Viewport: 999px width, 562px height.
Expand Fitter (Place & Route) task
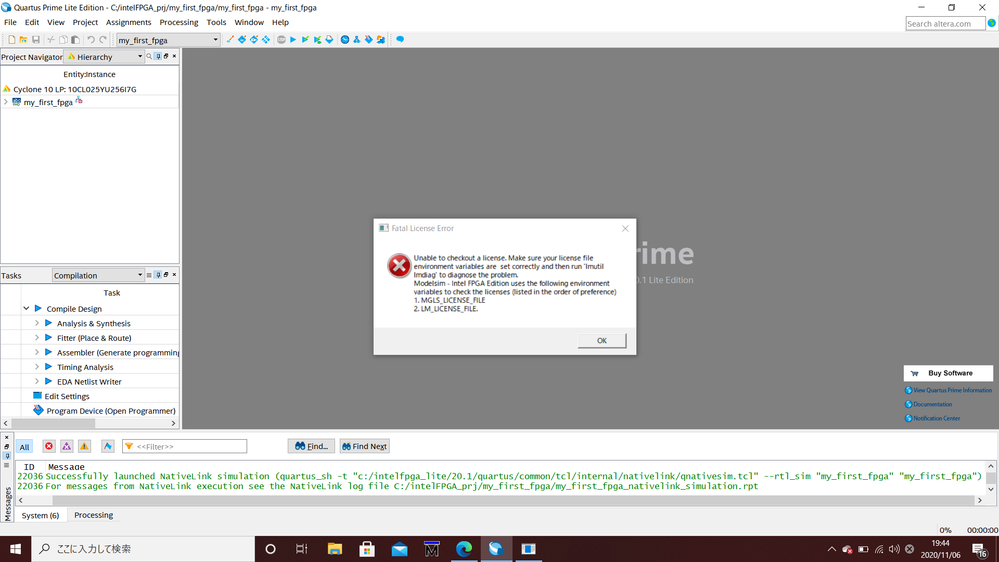(x=37, y=338)
